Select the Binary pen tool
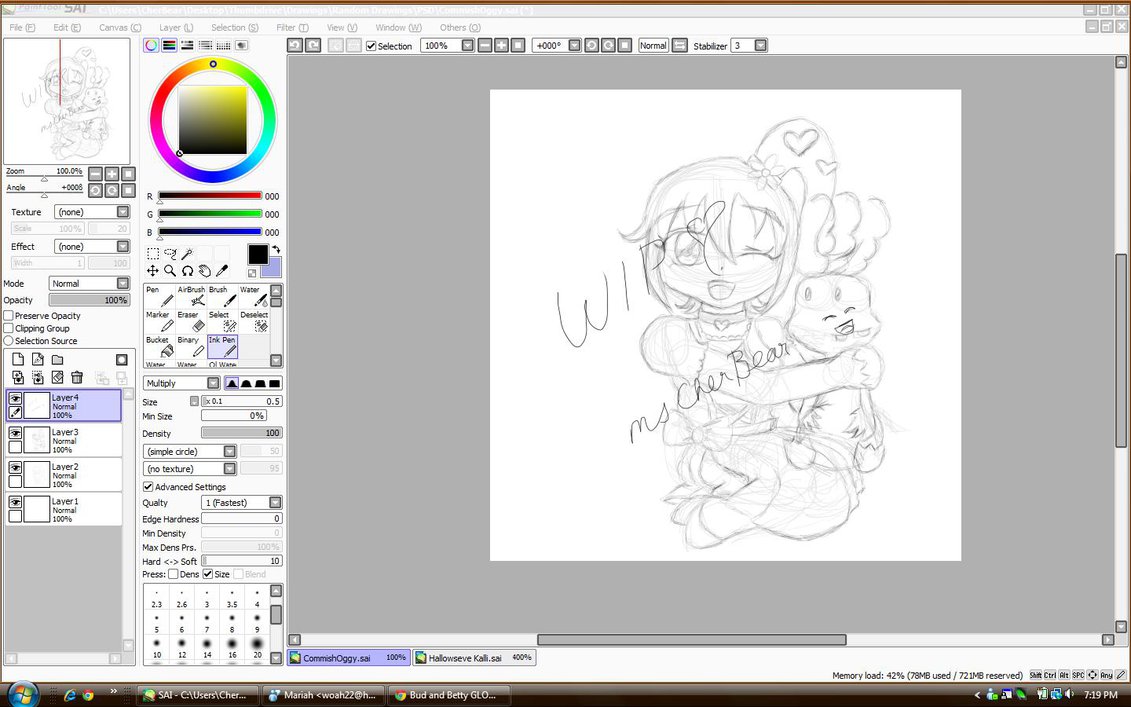This screenshot has height=707, width=1131. (190, 346)
